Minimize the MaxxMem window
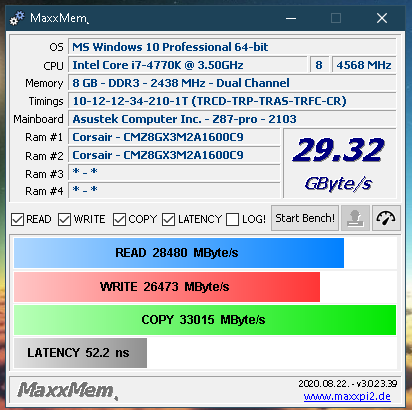The width and height of the screenshot is (412, 410). [291, 18]
